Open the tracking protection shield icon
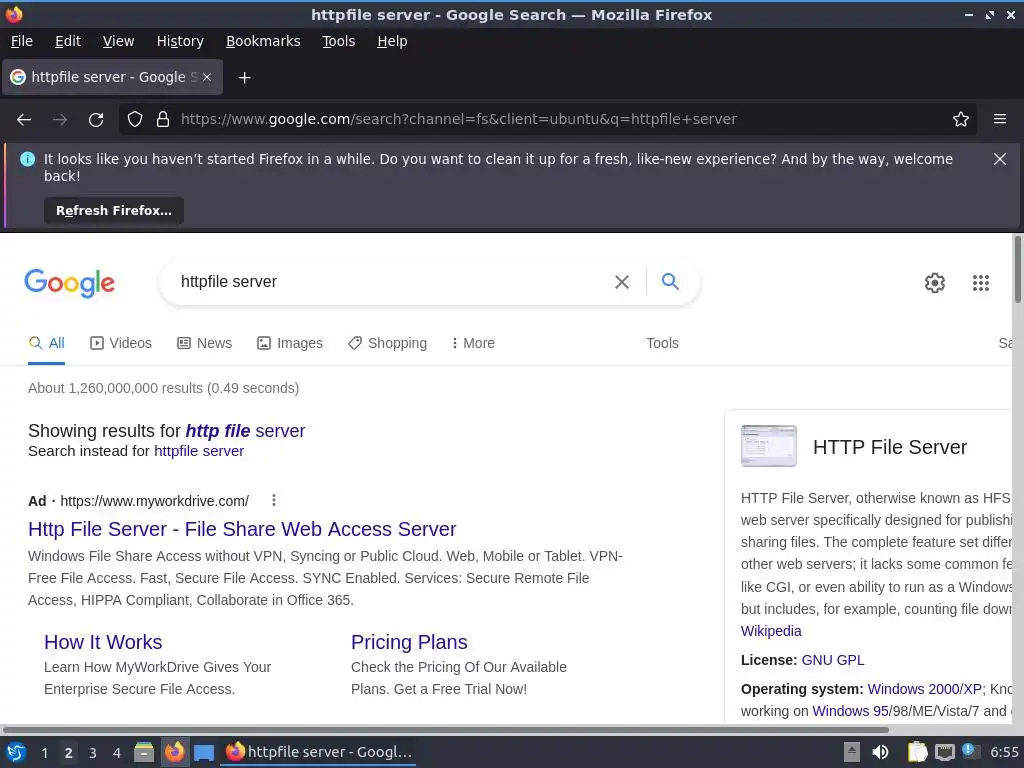 pyautogui.click(x=135, y=120)
